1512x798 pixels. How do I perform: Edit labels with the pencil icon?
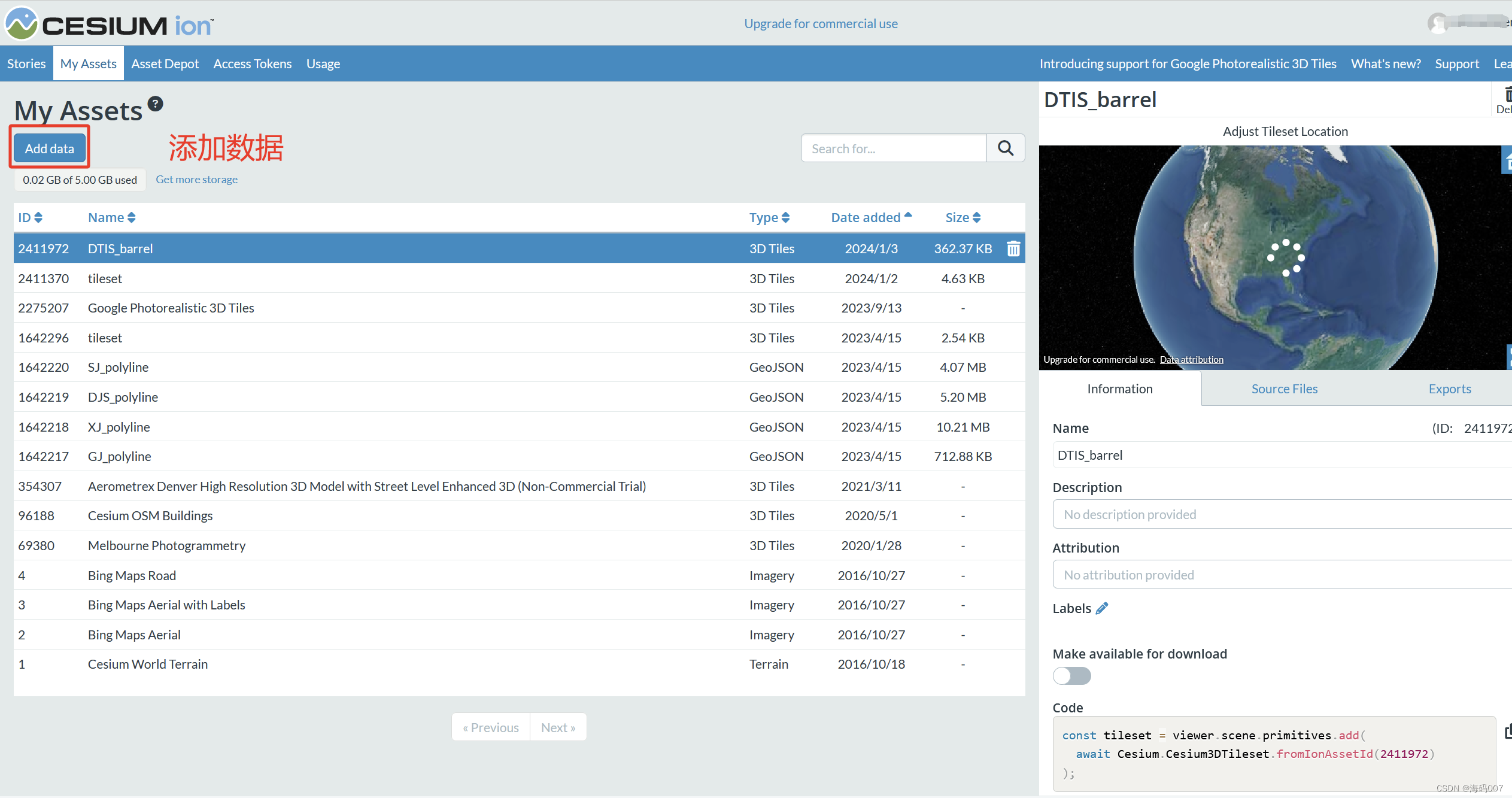(x=1102, y=608)
